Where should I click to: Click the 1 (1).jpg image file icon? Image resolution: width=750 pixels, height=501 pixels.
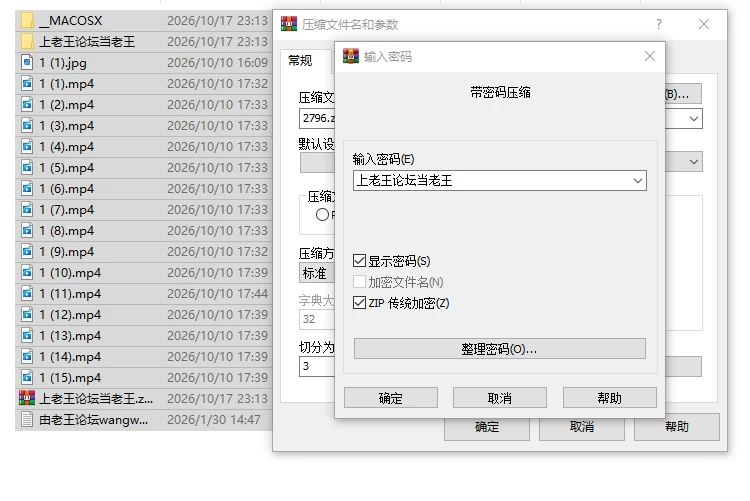27,63
